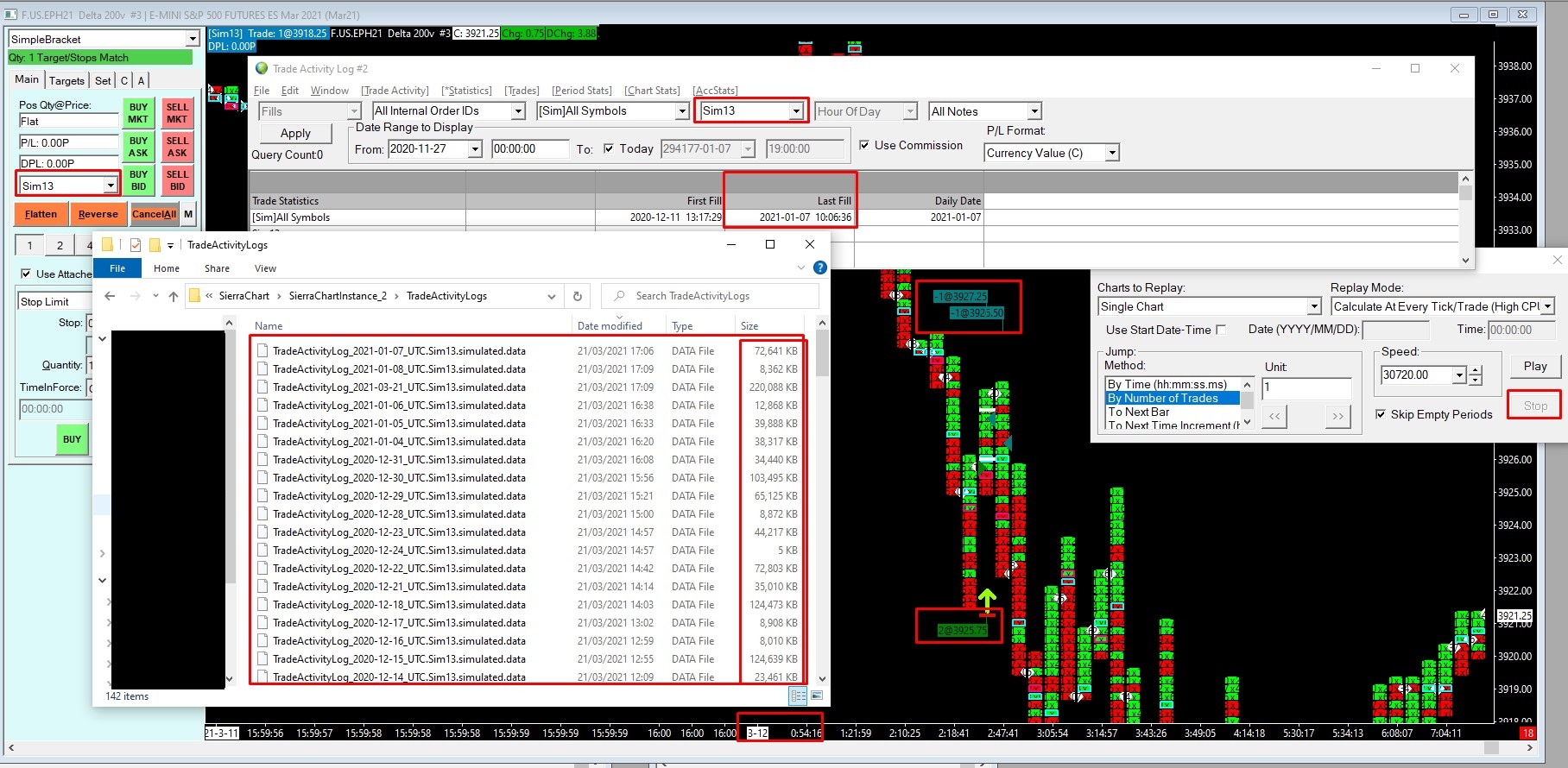Viewport: 1568px width, 768px height.
Task: Jump forward with the >> replay button
Action: [1337, 416]
